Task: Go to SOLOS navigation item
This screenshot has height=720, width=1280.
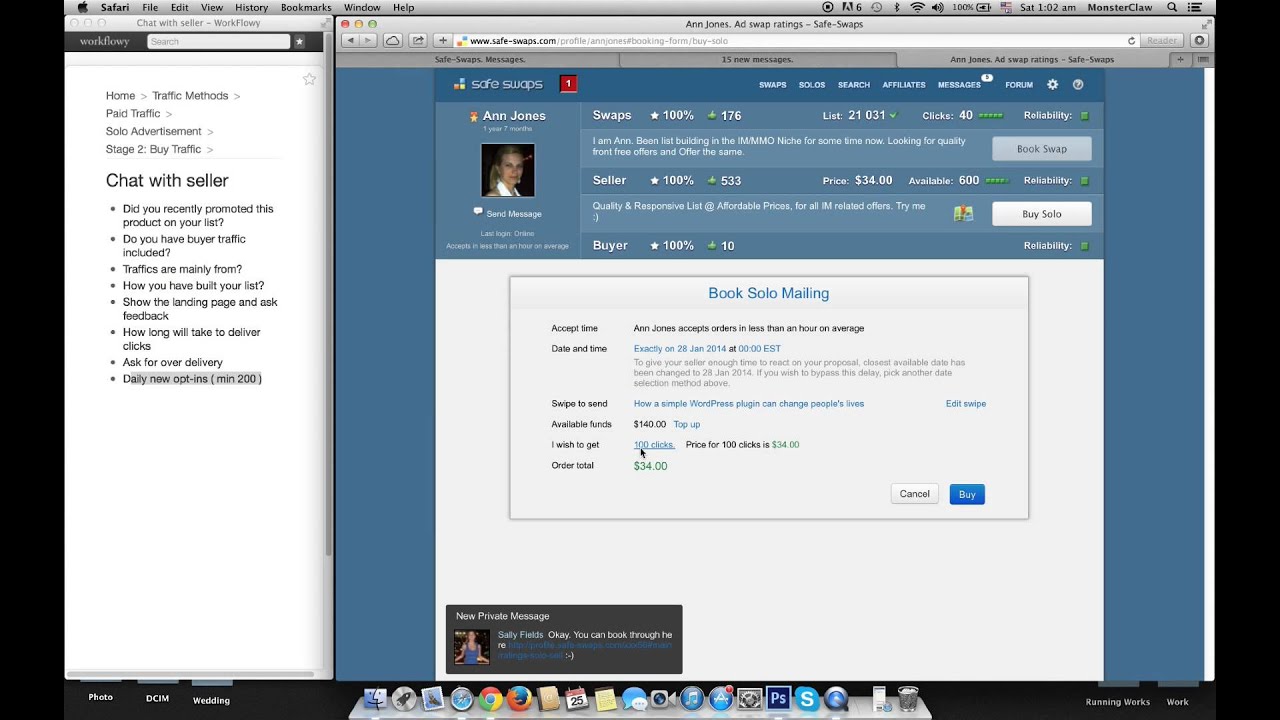Action: click(x=812, y=85)
